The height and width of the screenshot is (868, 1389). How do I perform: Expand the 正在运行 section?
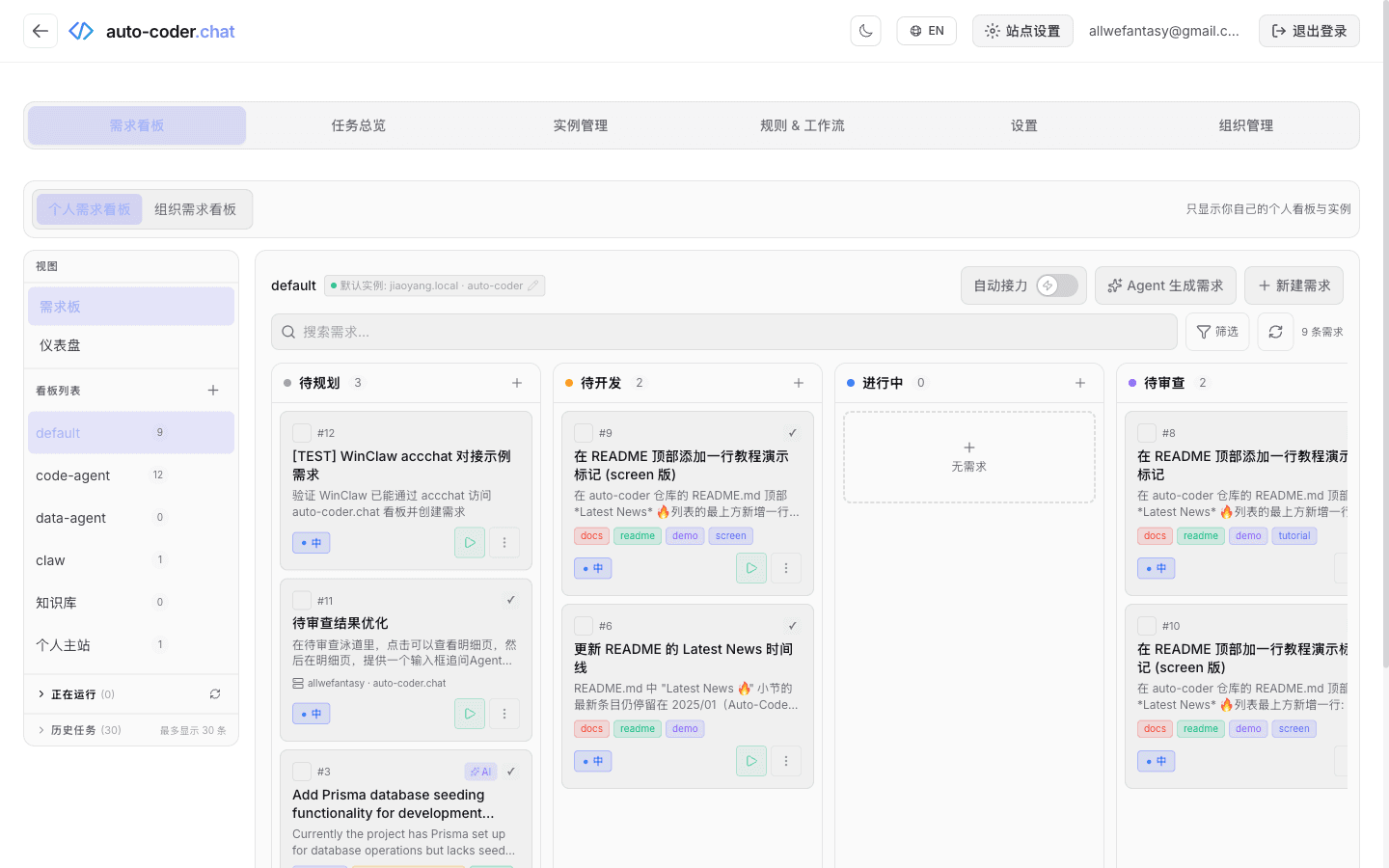68,693
